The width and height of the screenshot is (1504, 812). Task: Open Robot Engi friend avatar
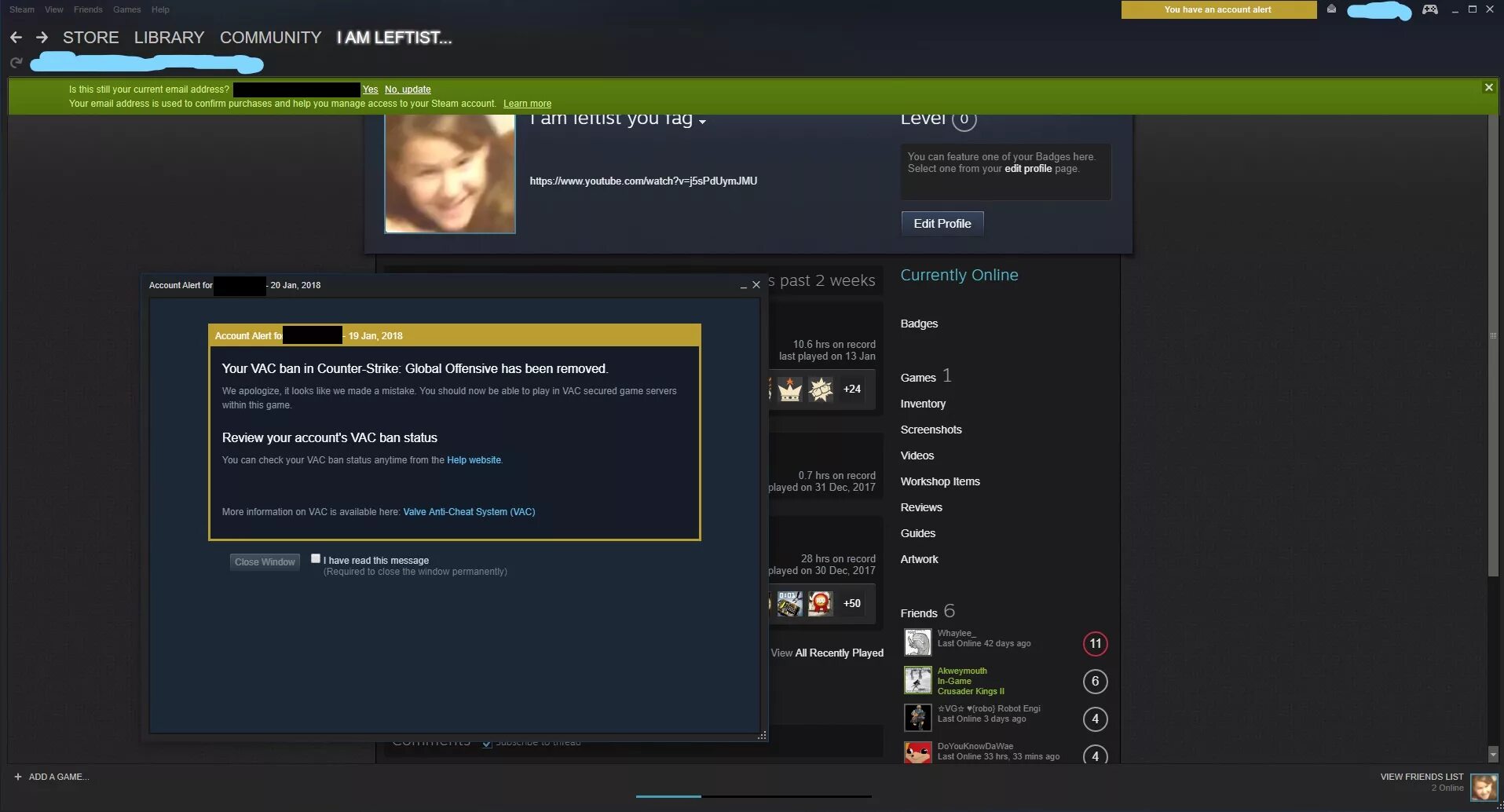917,718
